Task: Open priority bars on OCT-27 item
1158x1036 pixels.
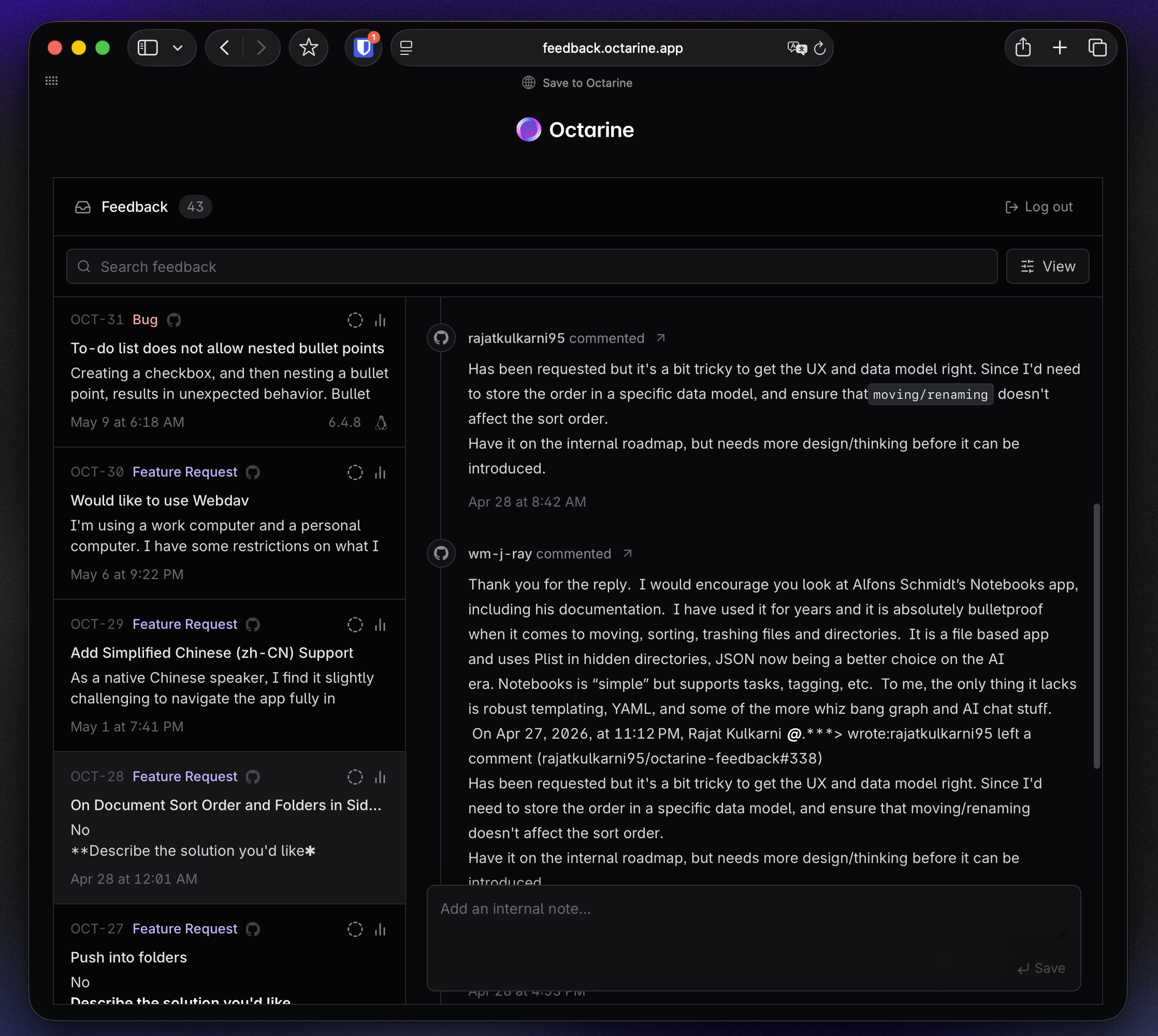Action: [381, 930]
